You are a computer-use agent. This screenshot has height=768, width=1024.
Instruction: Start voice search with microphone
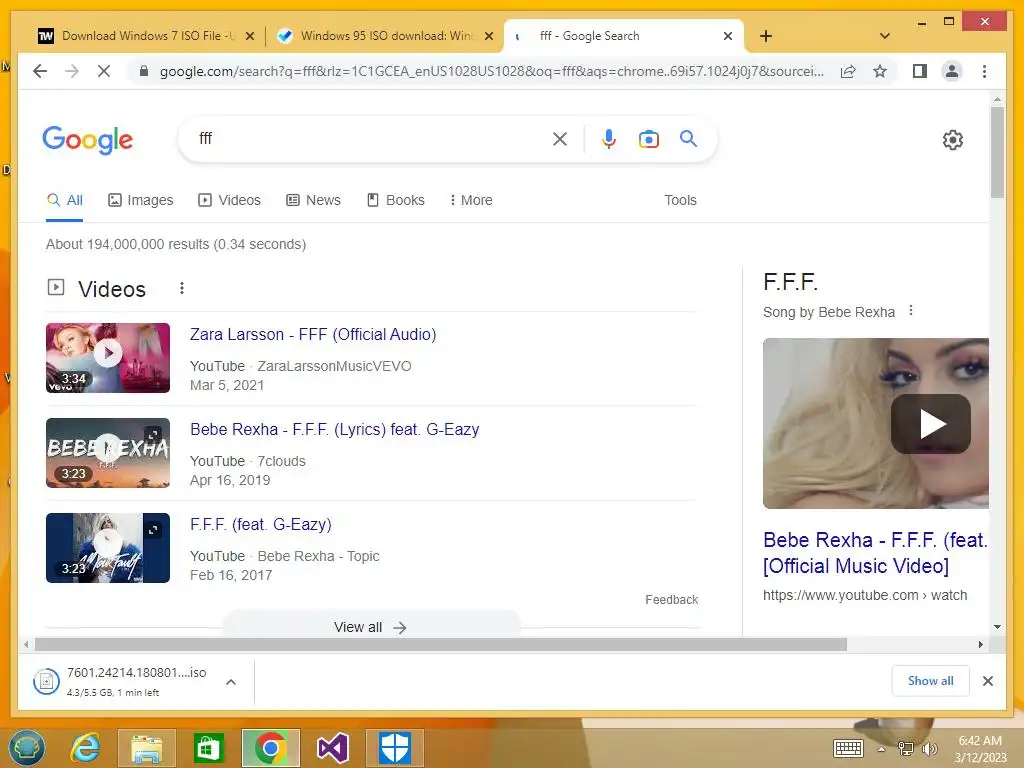point(609,139)
